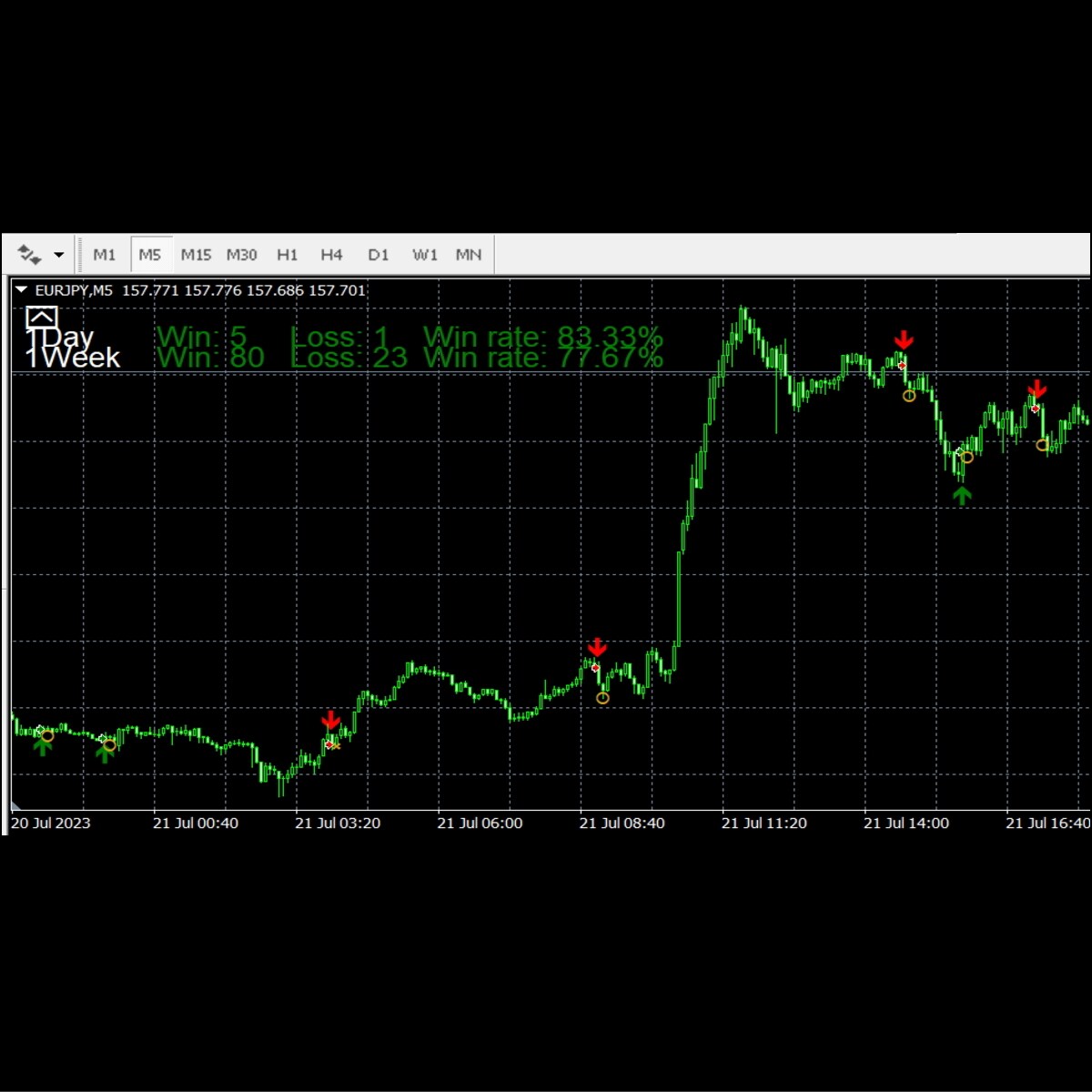The height and width of the screenshot is (1092, 1092).
Task: Click the chart periodicity icon in the toolbar
Action: [29, 255]
